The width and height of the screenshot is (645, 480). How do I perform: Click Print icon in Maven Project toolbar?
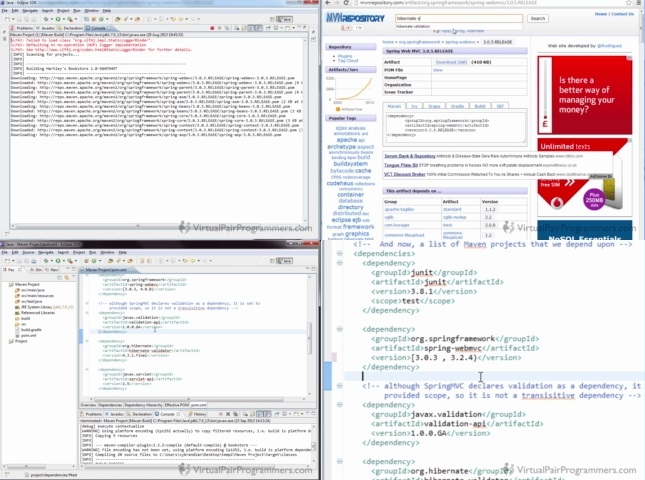tap(34, 261)
